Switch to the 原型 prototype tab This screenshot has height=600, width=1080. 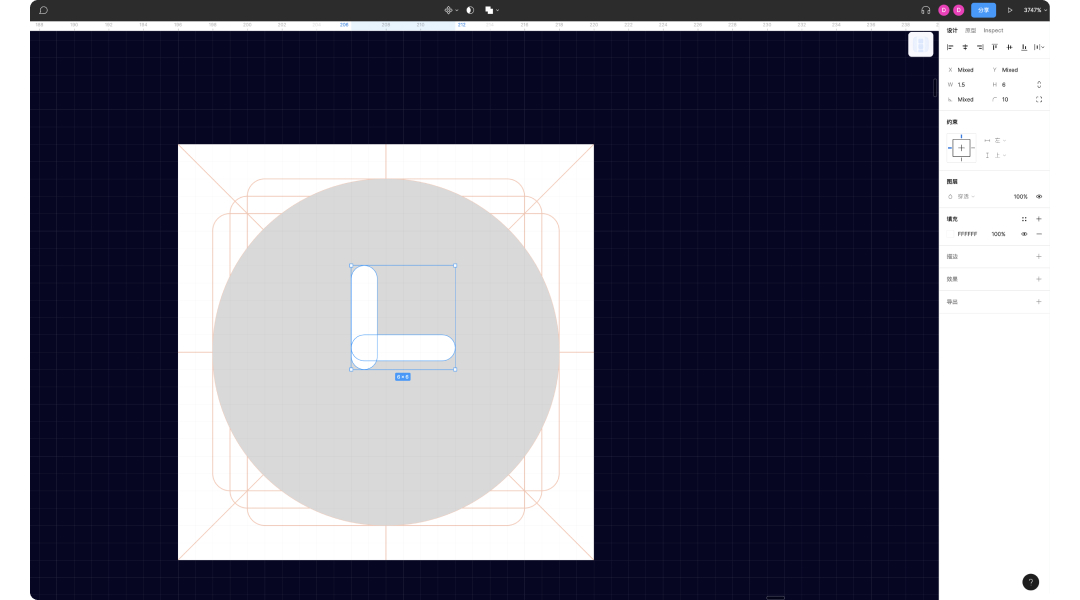click(x=970, y=30)
